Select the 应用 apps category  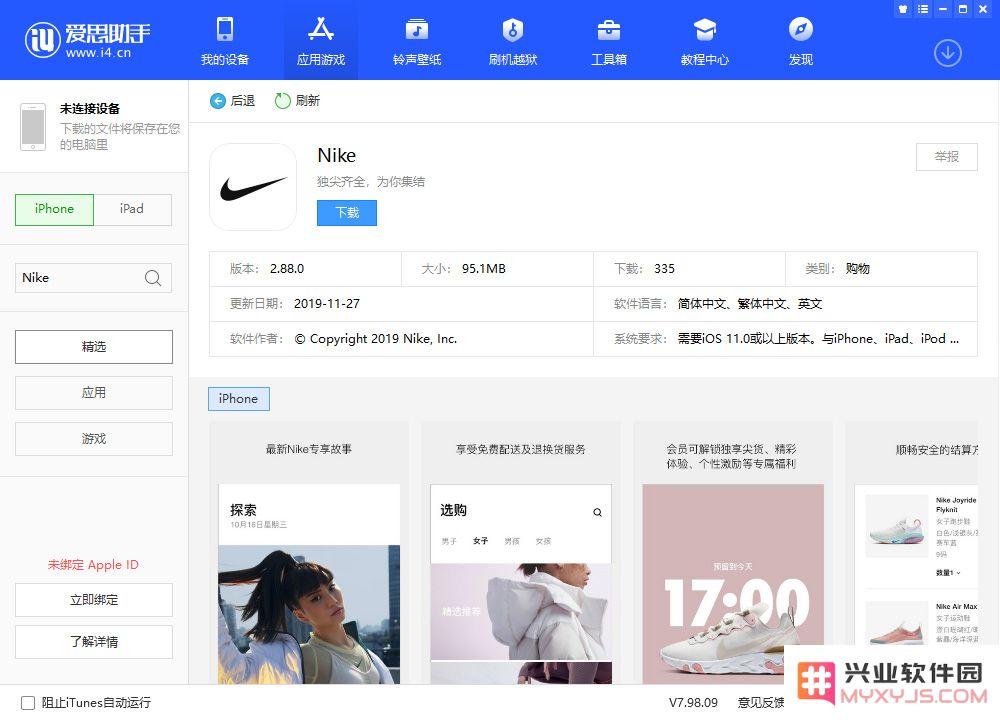pos(94,393)
